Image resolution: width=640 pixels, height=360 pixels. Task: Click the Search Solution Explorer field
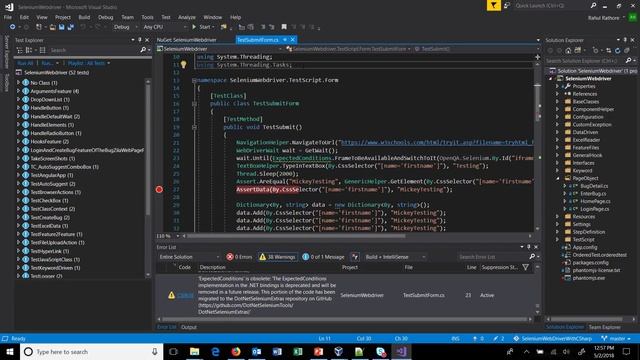[585, 60]
